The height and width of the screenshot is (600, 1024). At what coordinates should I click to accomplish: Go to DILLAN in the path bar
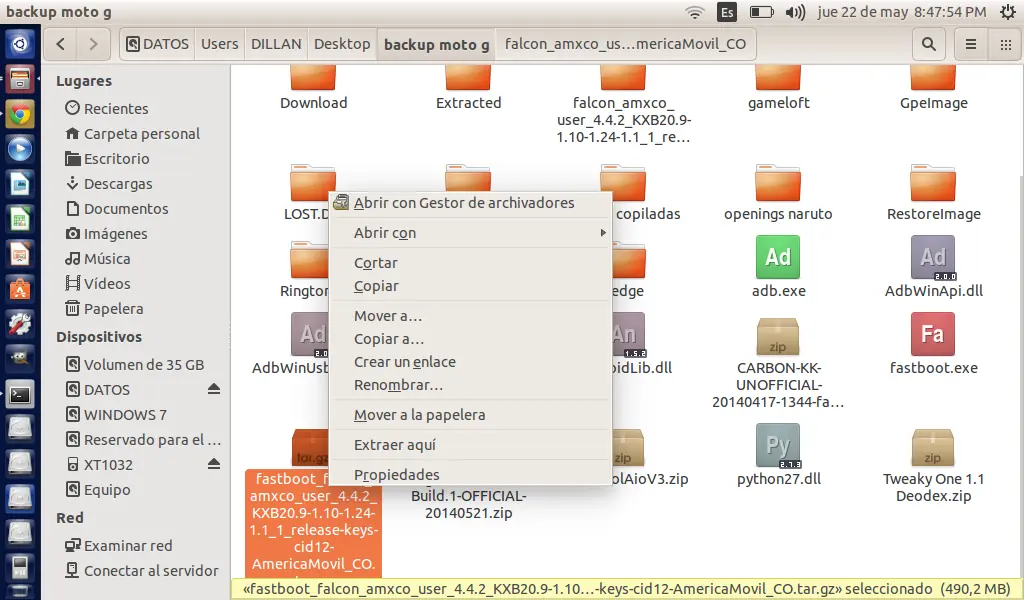tap(276, 44)
